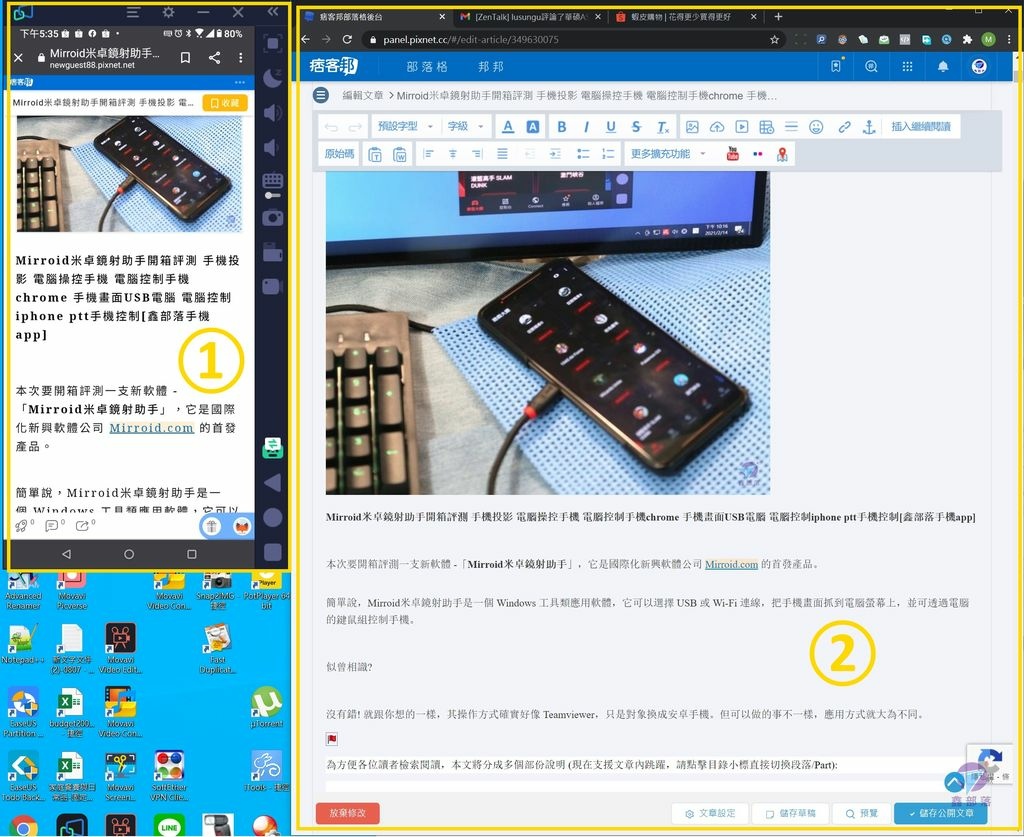The width and height of the screenshot is (1024, 837).
Task: Toggle font background color A icon
Action: [x=533, y=127]
